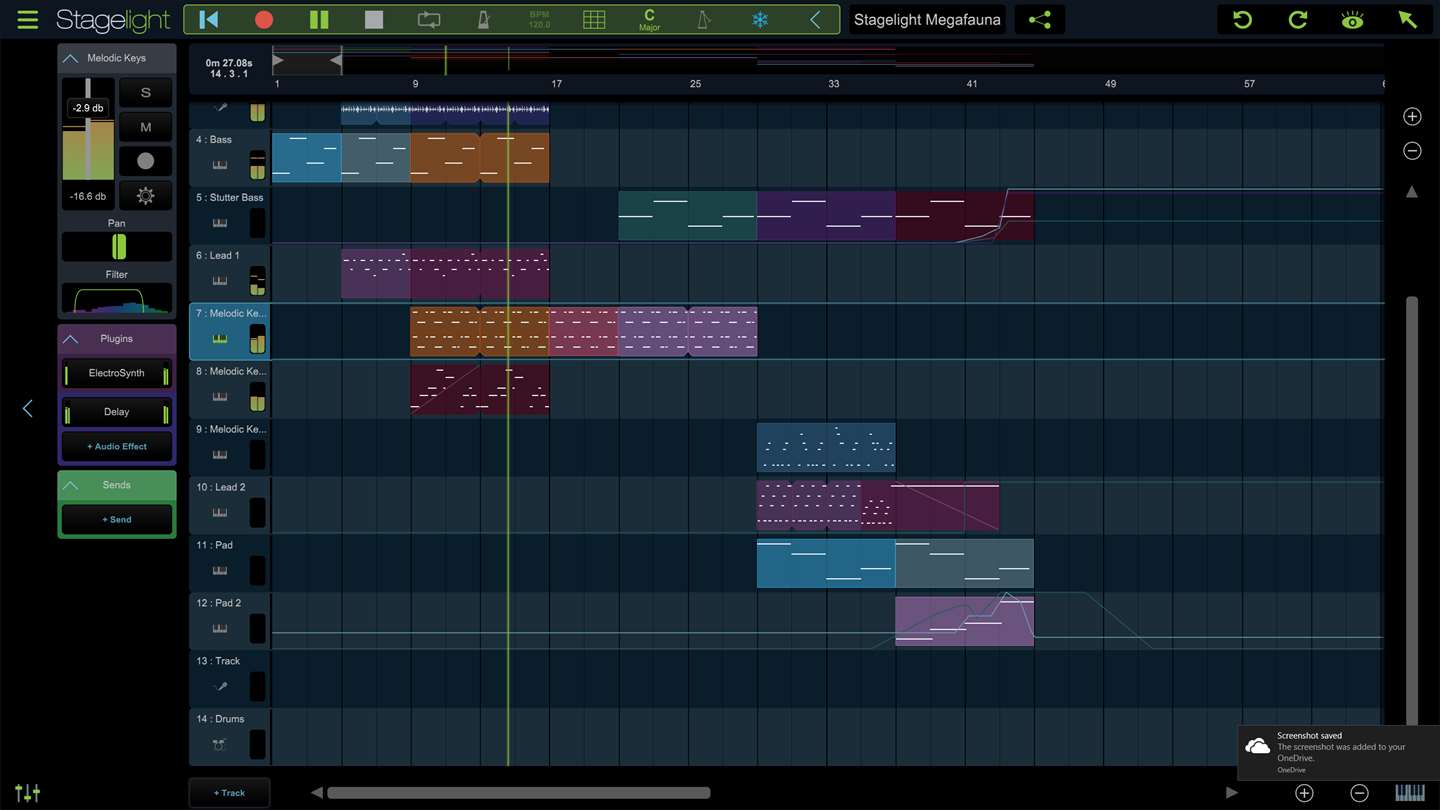Click the '0m 27.08s' position display
The image size is (1440, 810).
point(229,63)
